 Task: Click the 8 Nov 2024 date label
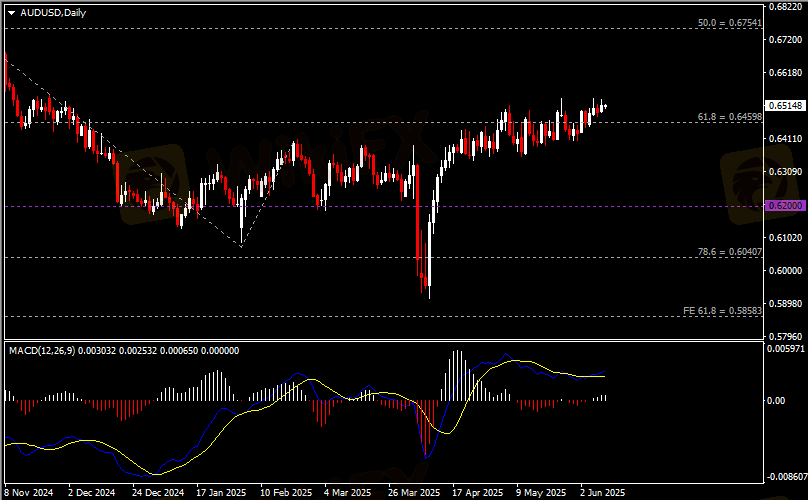[28, 493]
